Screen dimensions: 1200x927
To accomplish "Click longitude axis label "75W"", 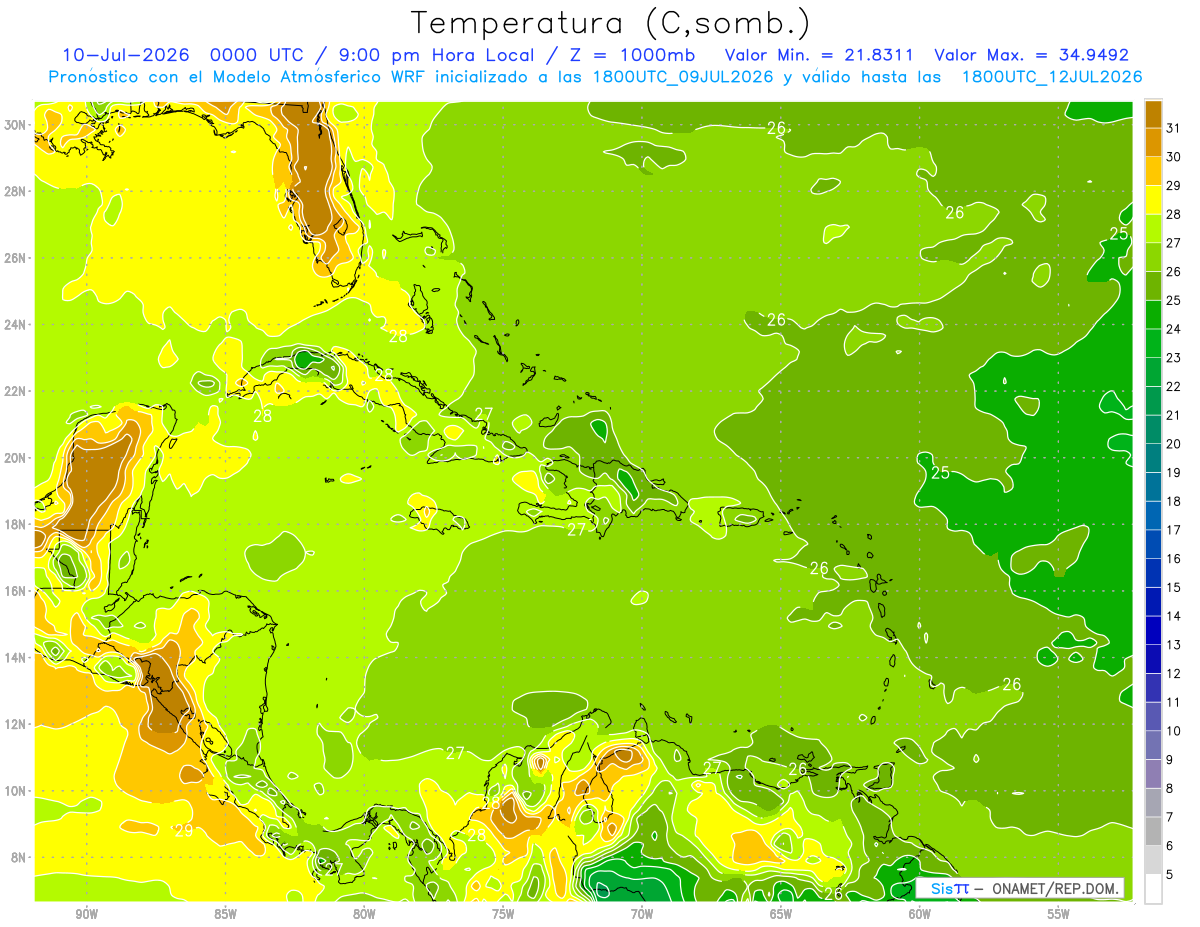I will click(x=503, y=914).
